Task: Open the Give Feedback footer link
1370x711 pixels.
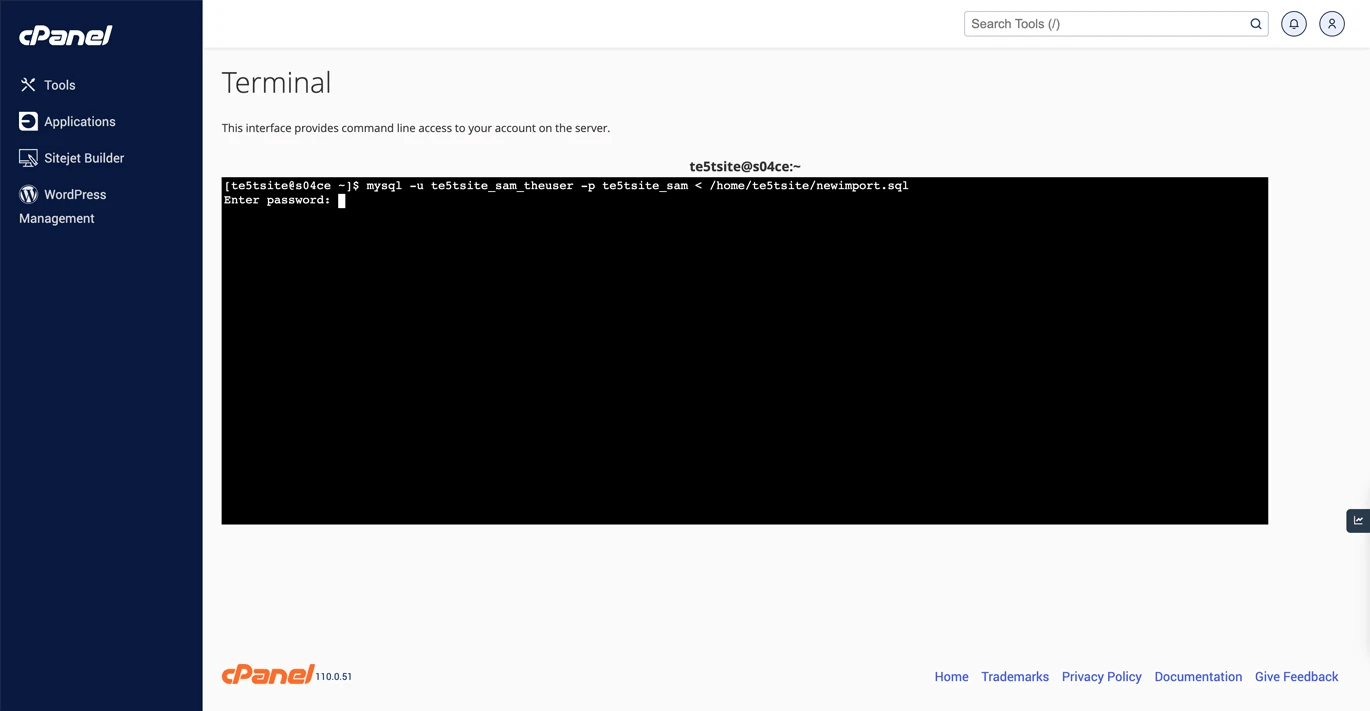Action: (1296, 677)
